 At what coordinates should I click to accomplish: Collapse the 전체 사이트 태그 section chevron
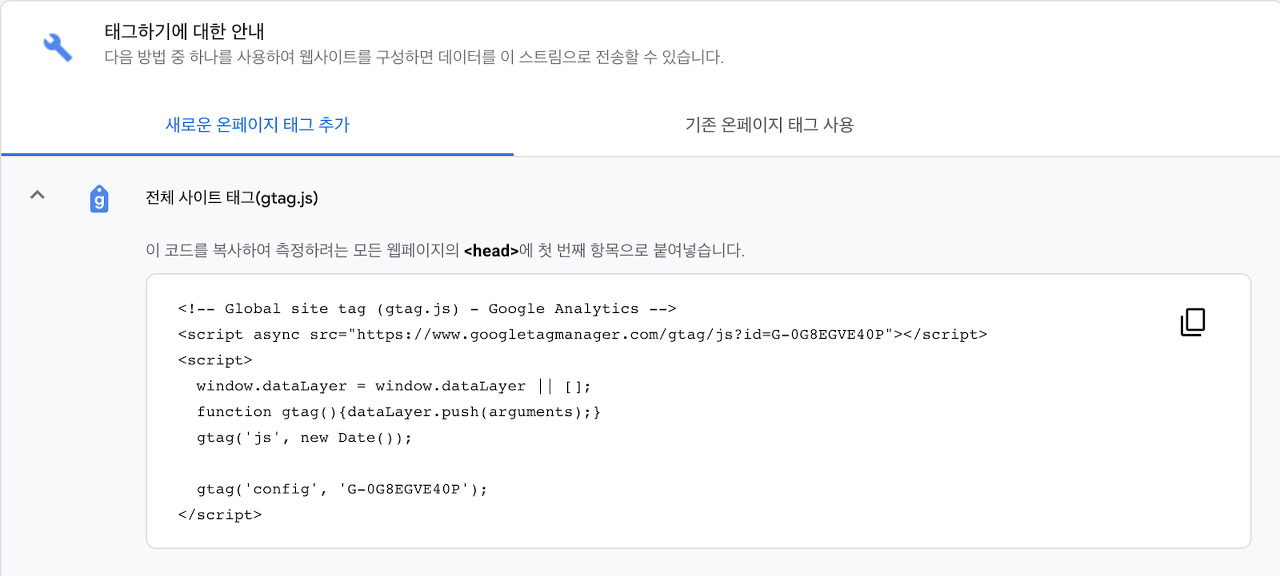(37, 195)
